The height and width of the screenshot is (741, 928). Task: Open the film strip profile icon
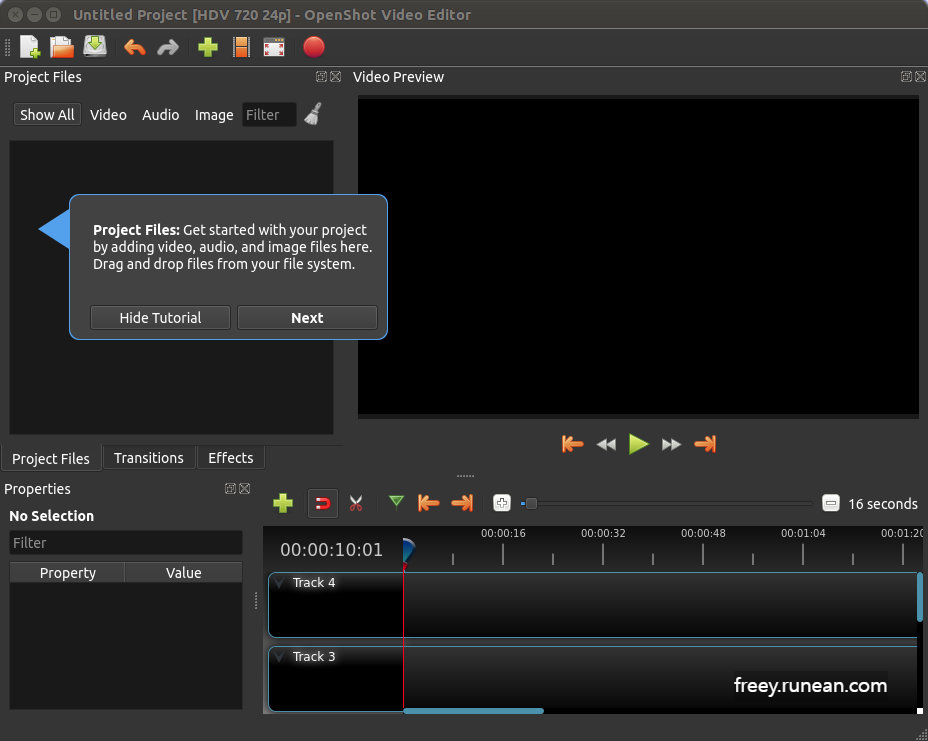pos(241,47)
